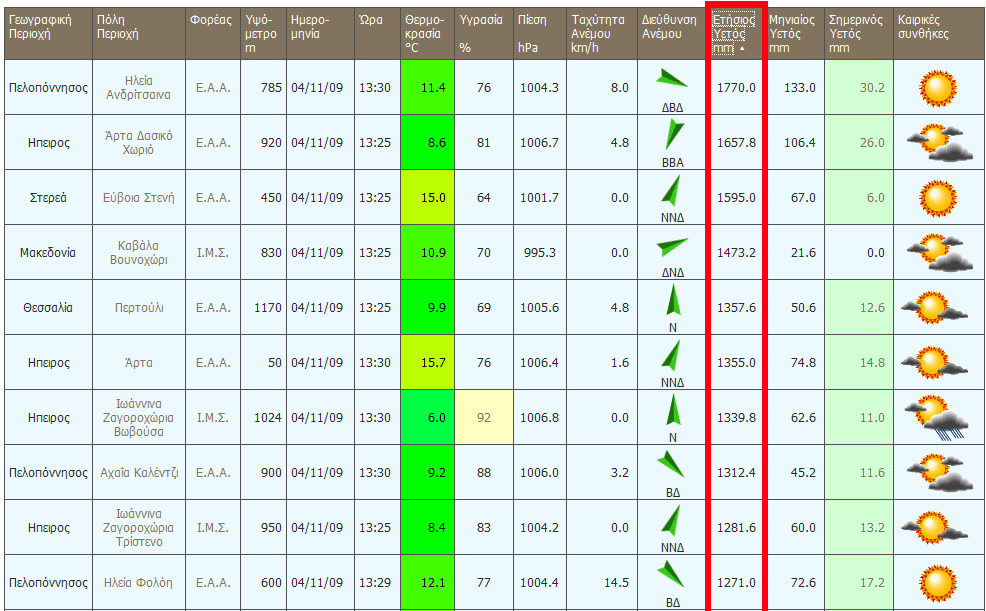
Task: Click the rain icon in the Βωβούσα row
Action: pyautogui.click(x=938, y=418)
